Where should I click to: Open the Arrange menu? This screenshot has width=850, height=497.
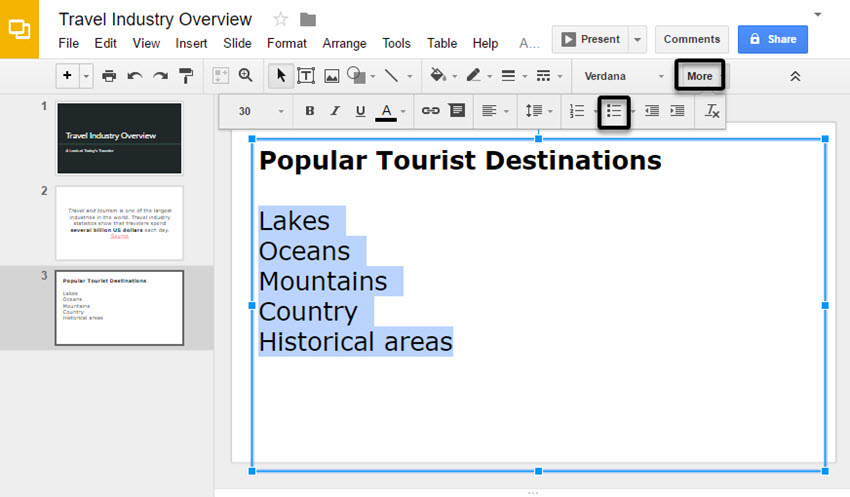(344, 43)
